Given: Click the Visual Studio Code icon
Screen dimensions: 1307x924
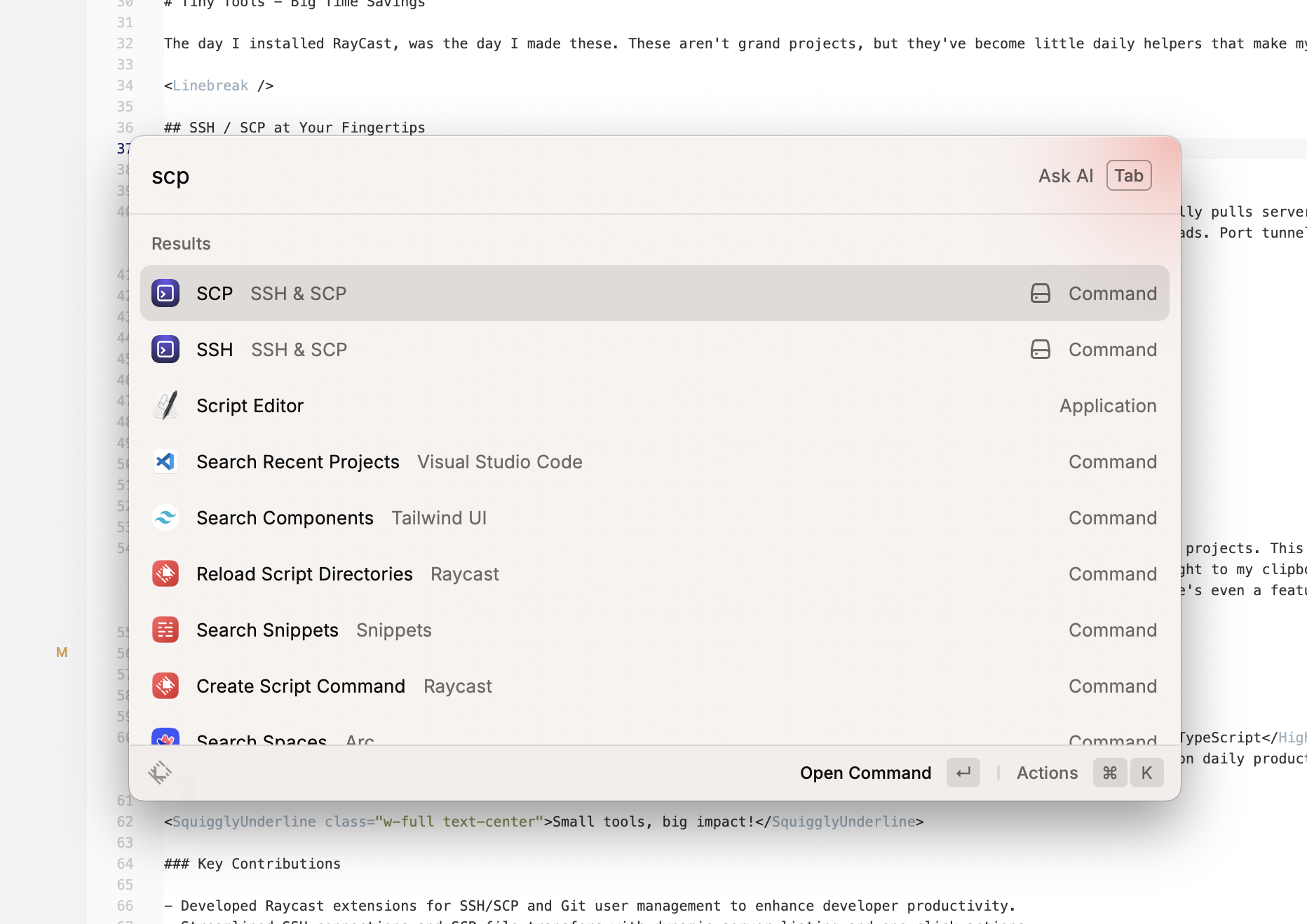Looking at the screenshot, I should coord(165,461).
